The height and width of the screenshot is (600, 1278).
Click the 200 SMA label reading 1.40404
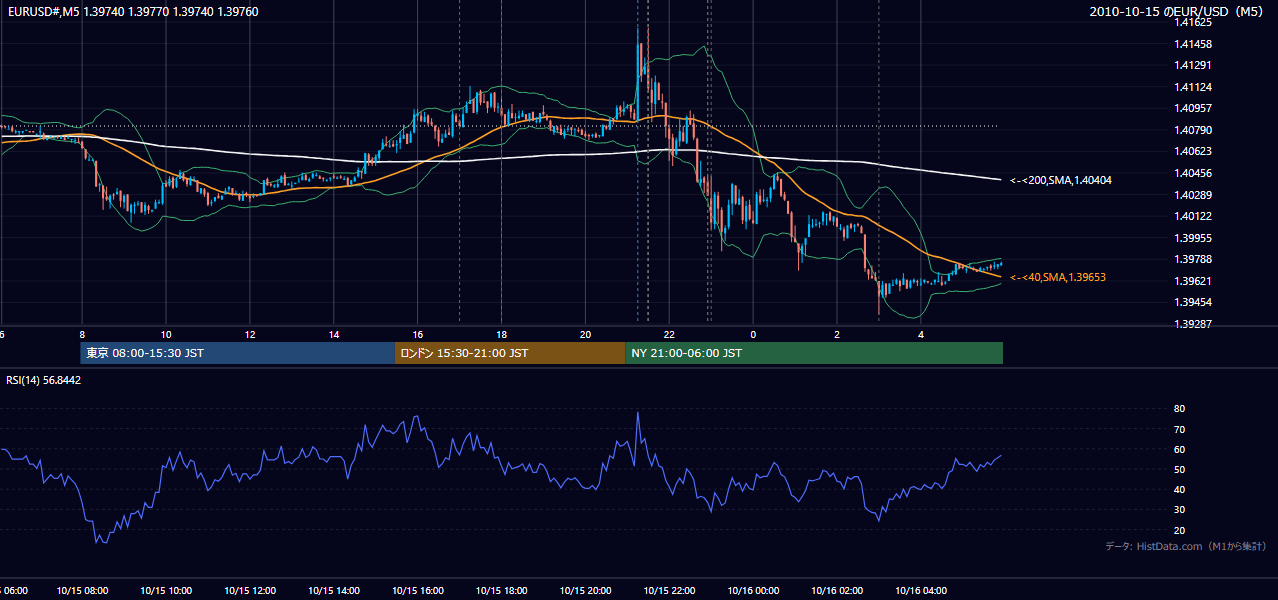click(x=1061, y=180)
